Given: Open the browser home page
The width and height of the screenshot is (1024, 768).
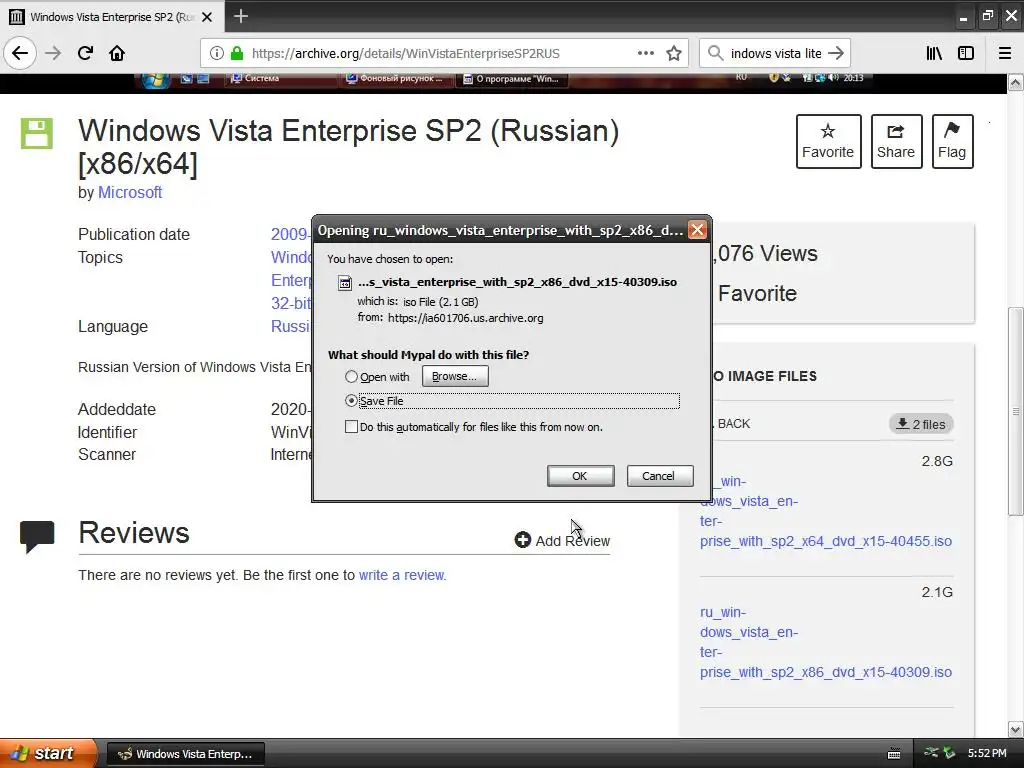Looking at the screenshot, I should 117,53.
